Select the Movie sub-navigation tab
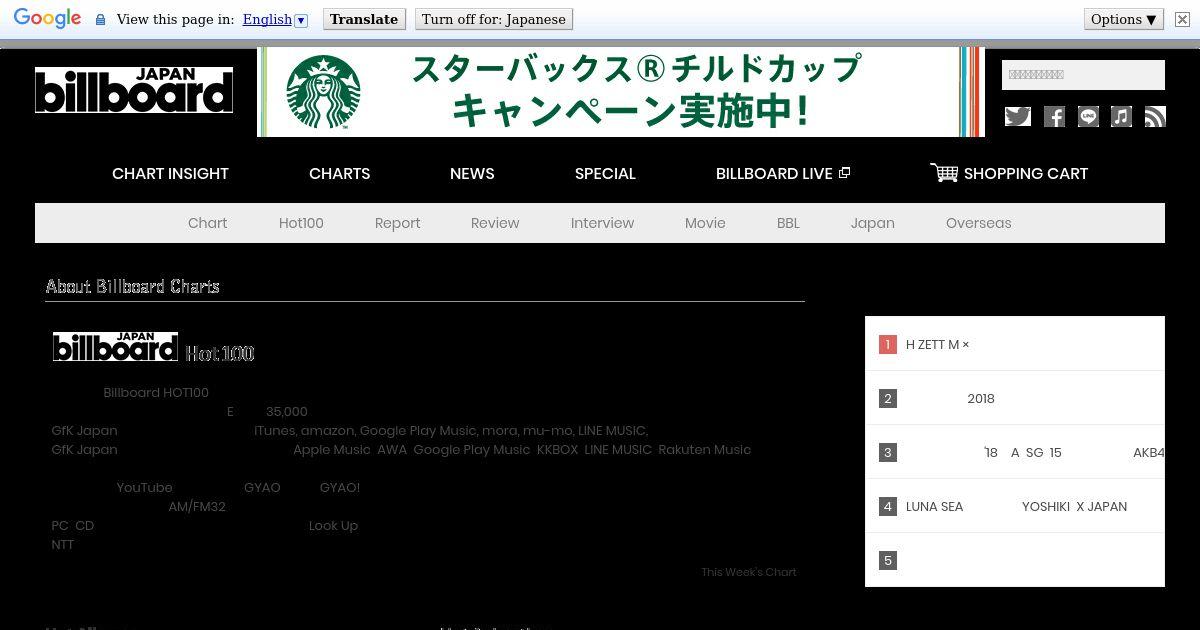The width and height of the screenshot is (1200, 630). [x=705, y=223]
